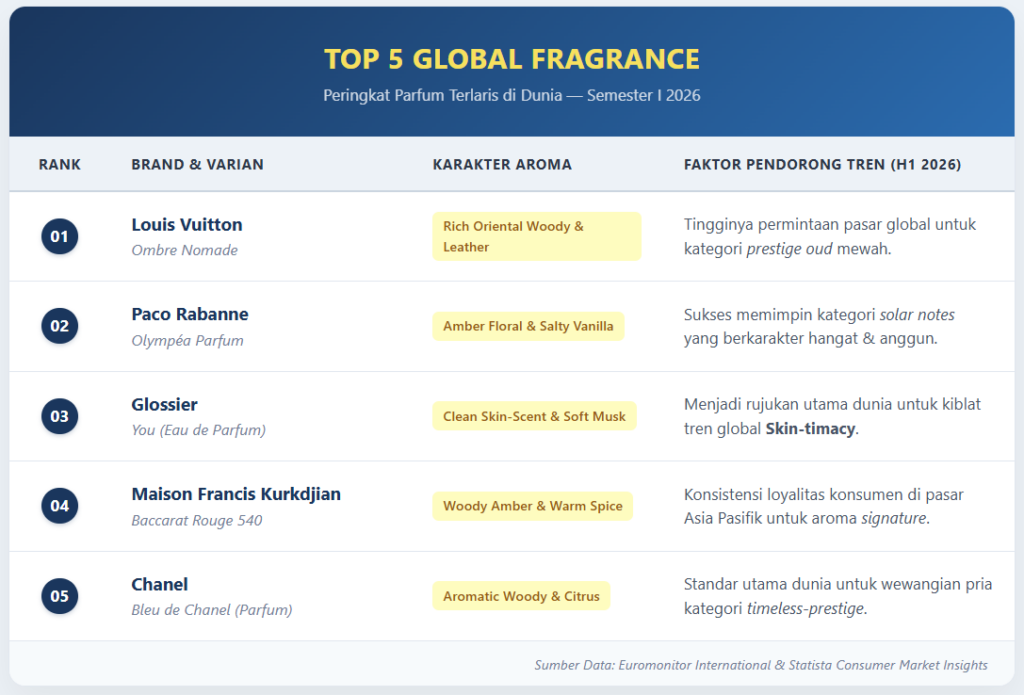Viewport: 1024px width, 695px height.
Task: Click the timeless-prestige trend description
Action: point(838,596)
